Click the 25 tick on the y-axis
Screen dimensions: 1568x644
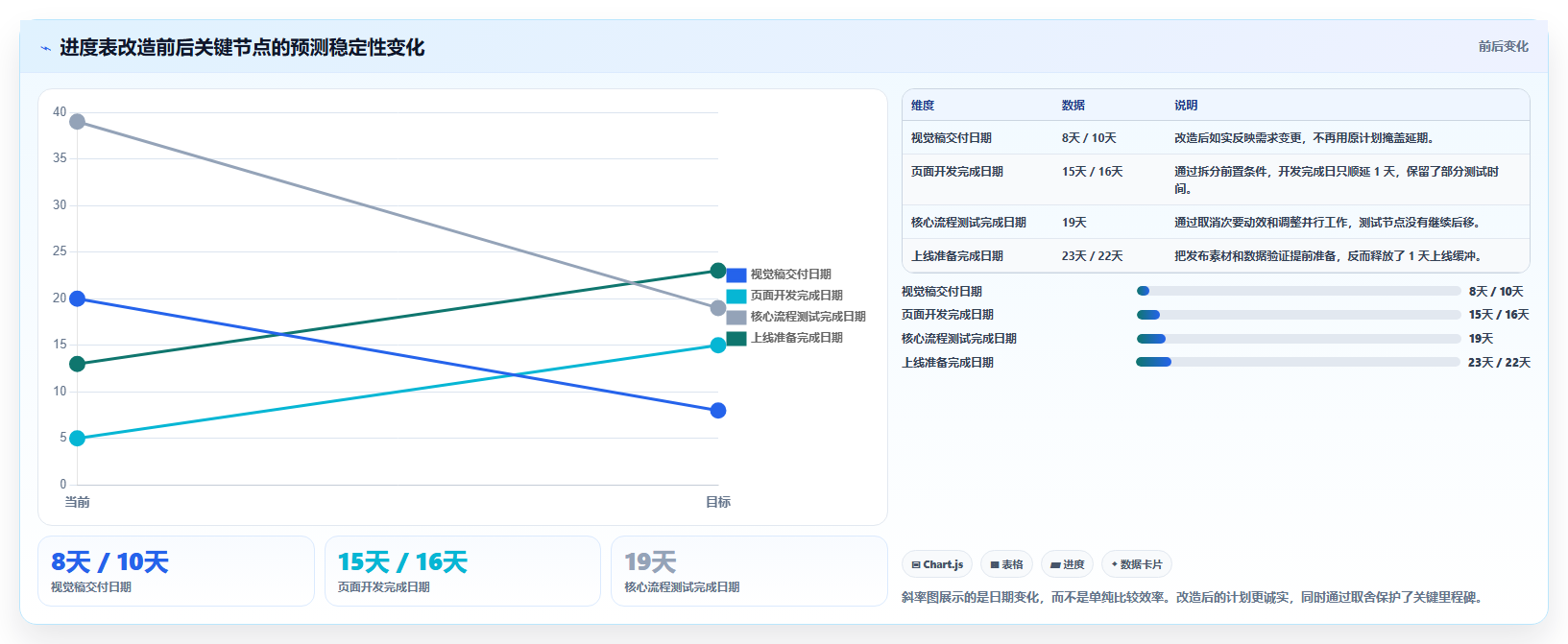60,251
